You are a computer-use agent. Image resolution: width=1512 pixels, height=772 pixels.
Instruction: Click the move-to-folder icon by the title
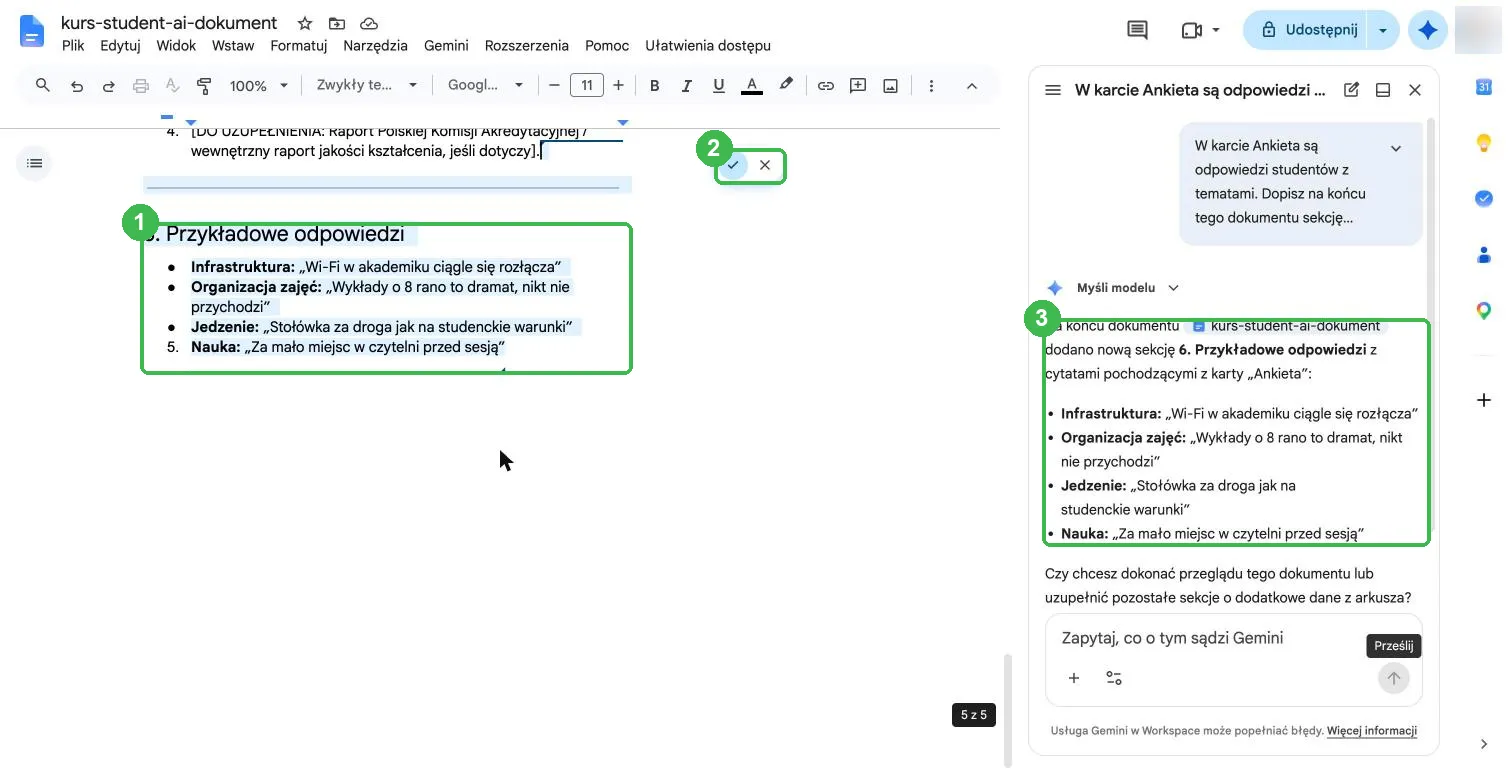336,23
